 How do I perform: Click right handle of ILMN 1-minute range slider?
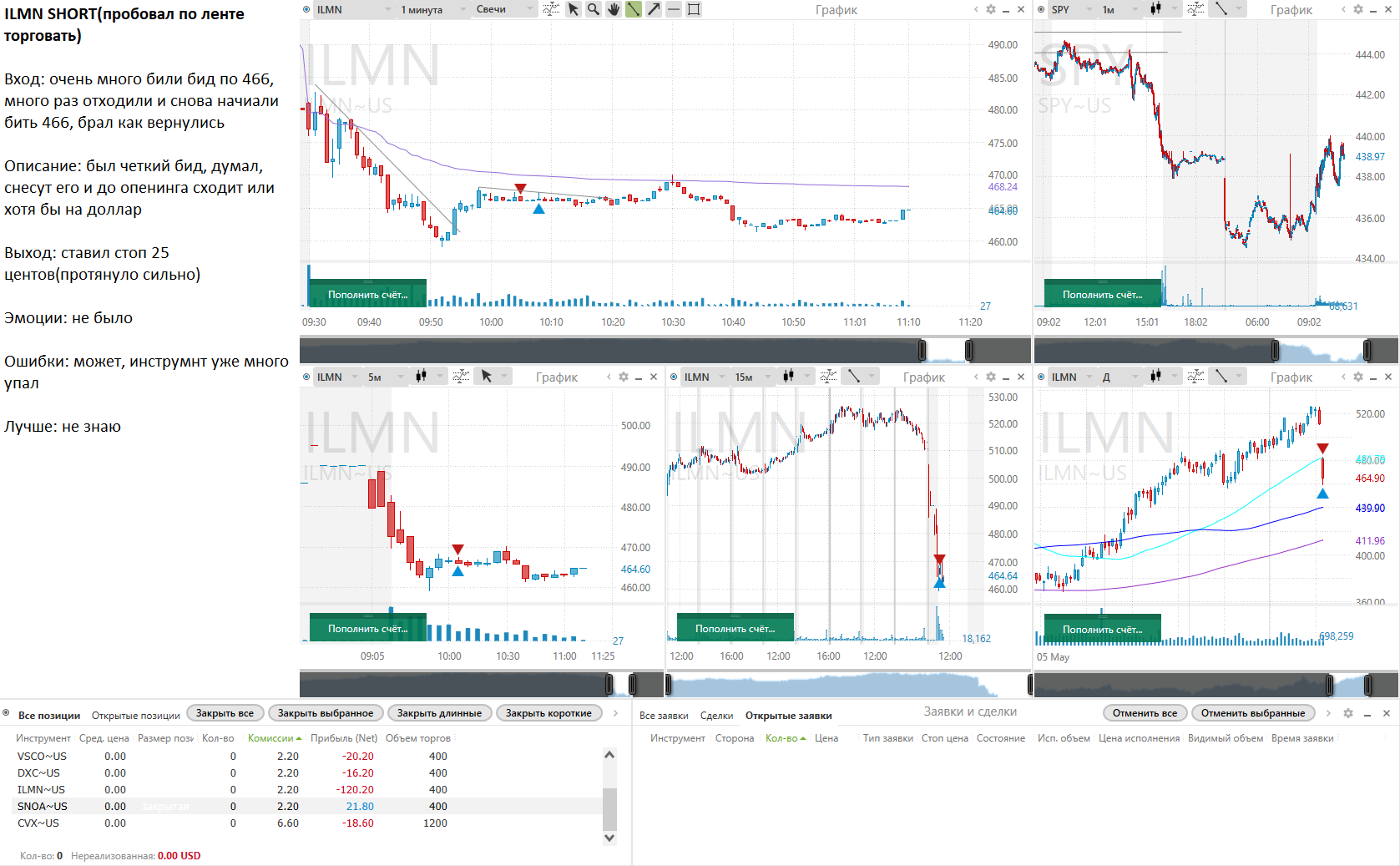click(968, 350)
